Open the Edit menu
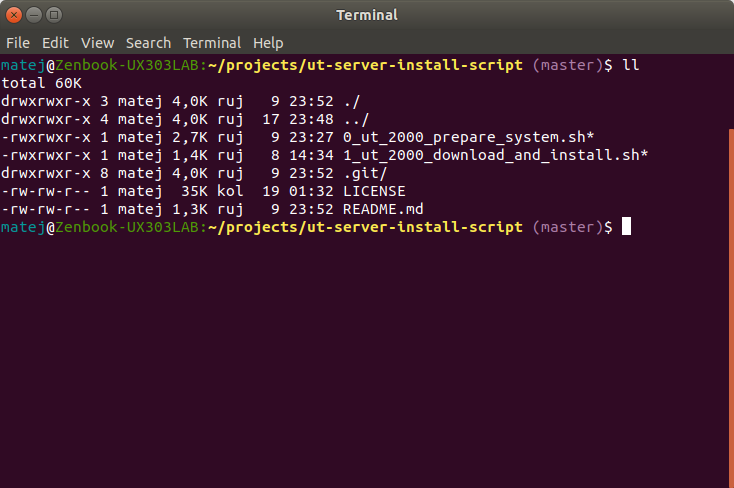Screen dimensions: 734x488 (x=55, y=43)
